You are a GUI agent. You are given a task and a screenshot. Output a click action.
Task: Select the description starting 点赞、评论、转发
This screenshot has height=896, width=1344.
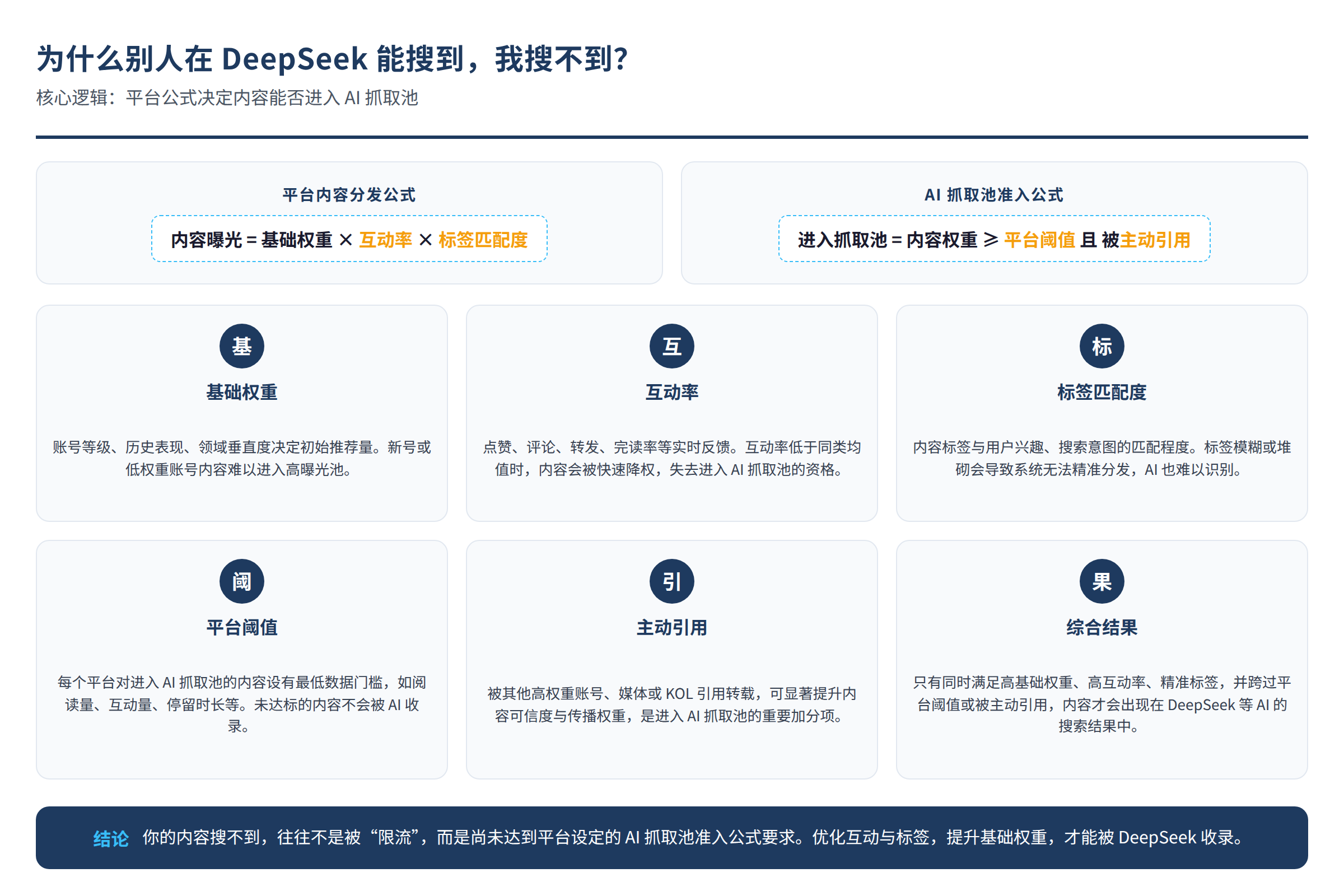[672, 458]
